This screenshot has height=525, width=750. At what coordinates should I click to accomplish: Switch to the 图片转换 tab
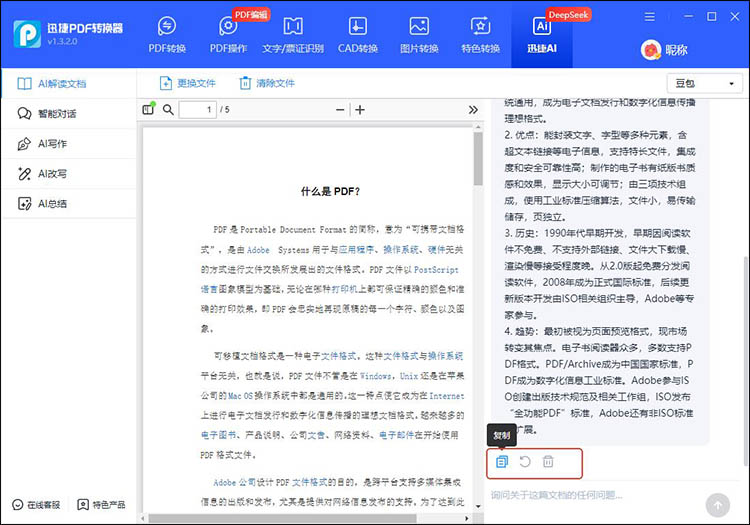pyautogui.click(x=419, y=34)
